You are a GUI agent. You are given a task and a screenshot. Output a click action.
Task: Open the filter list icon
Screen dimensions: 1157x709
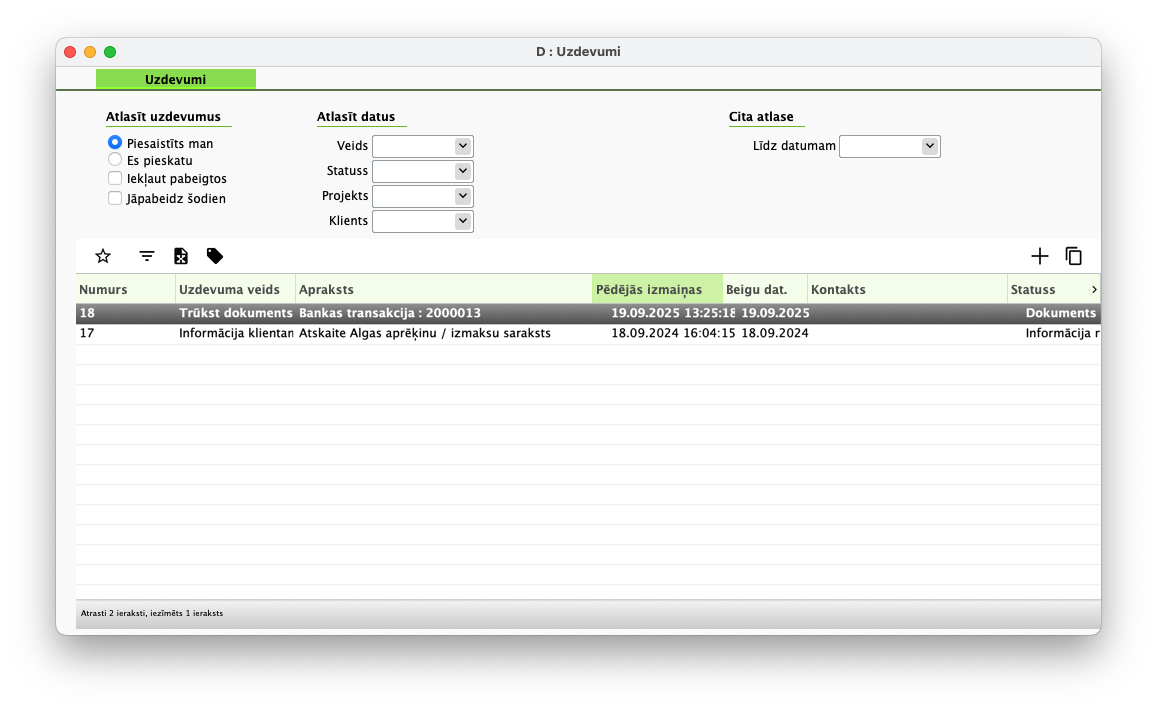point(147,256)
